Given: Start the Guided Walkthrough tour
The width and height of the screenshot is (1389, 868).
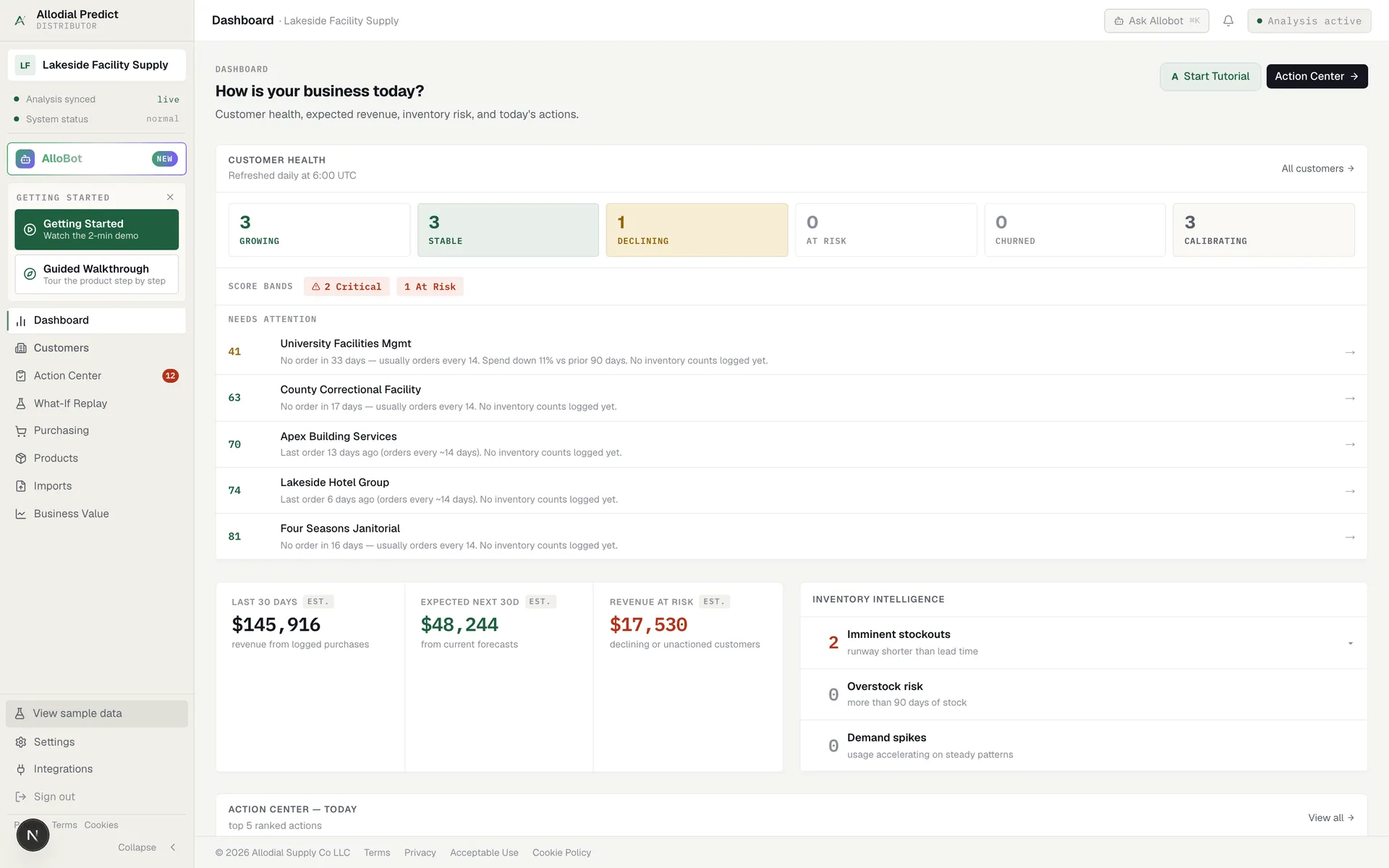Looking at the screenshot, I should point(97,274).
